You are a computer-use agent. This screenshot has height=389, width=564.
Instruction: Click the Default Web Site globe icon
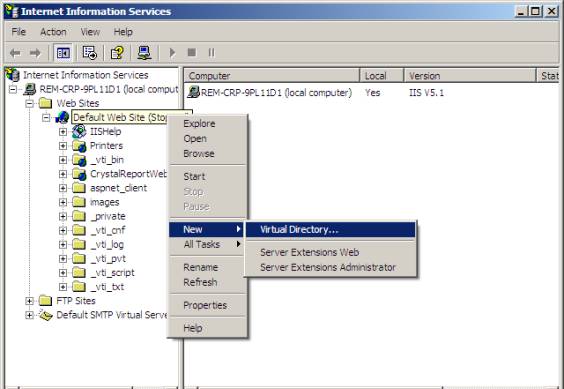click(x=62, y=117)
